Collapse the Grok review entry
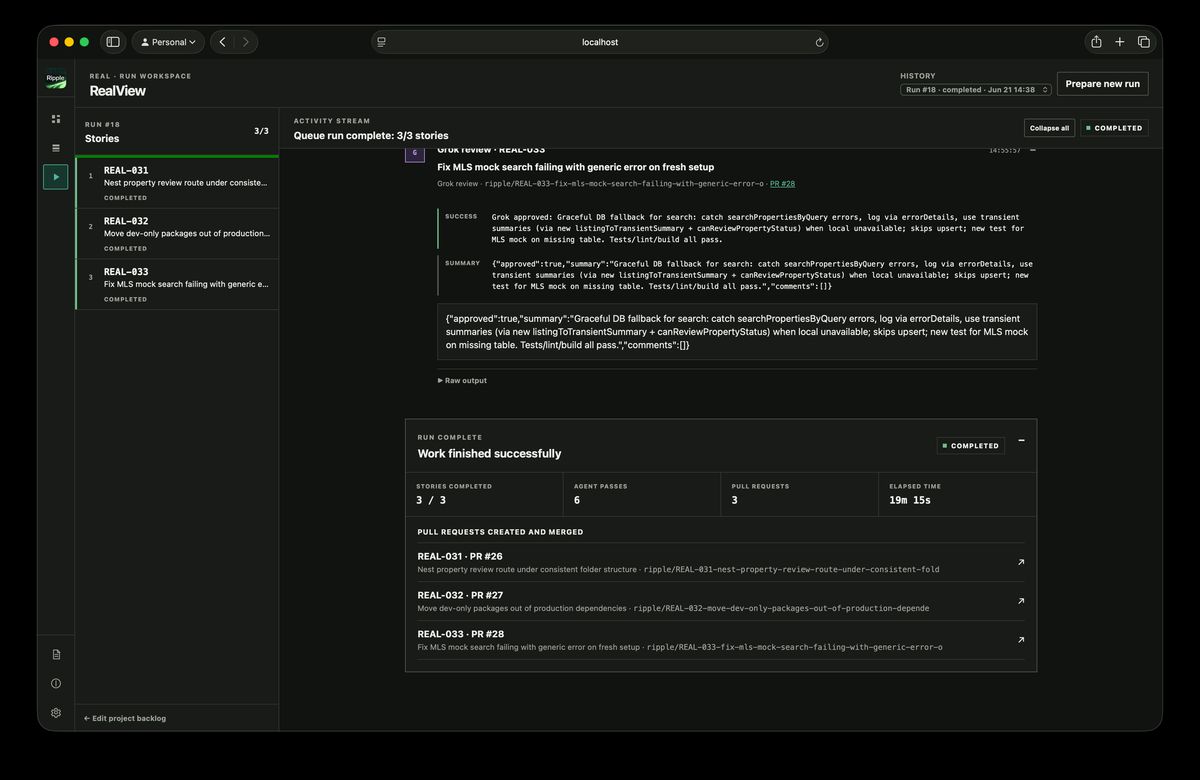The image size is (1200, 780). tap(1033, 151)
